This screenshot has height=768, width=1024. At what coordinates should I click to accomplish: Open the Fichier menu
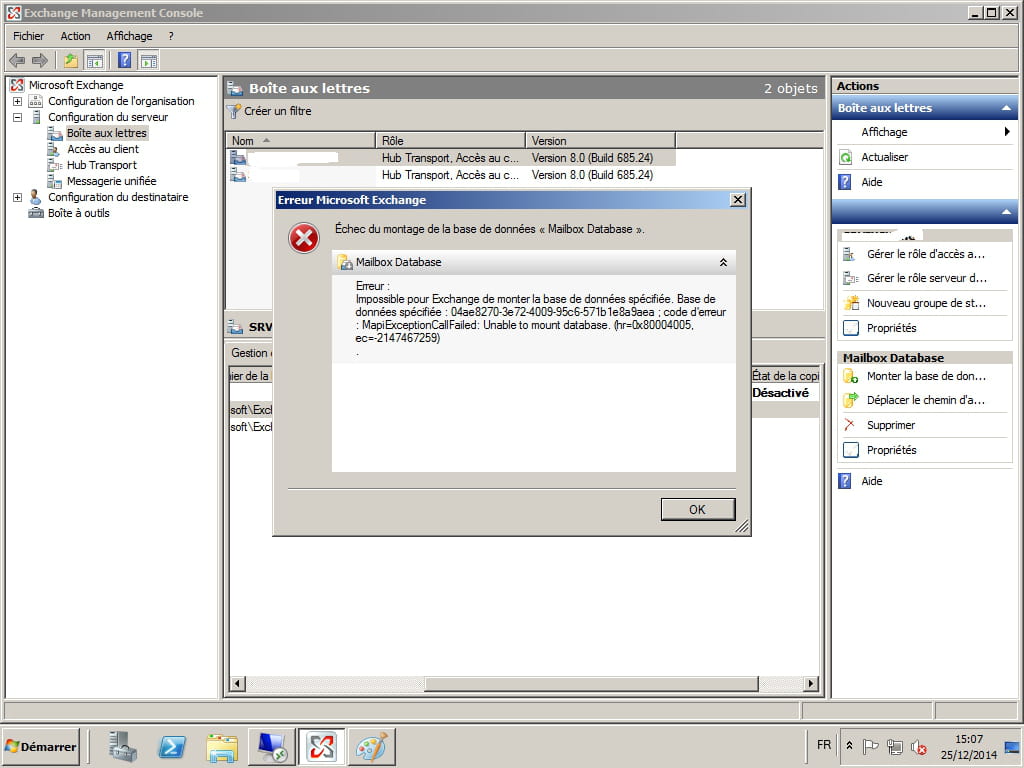point(29,36)
